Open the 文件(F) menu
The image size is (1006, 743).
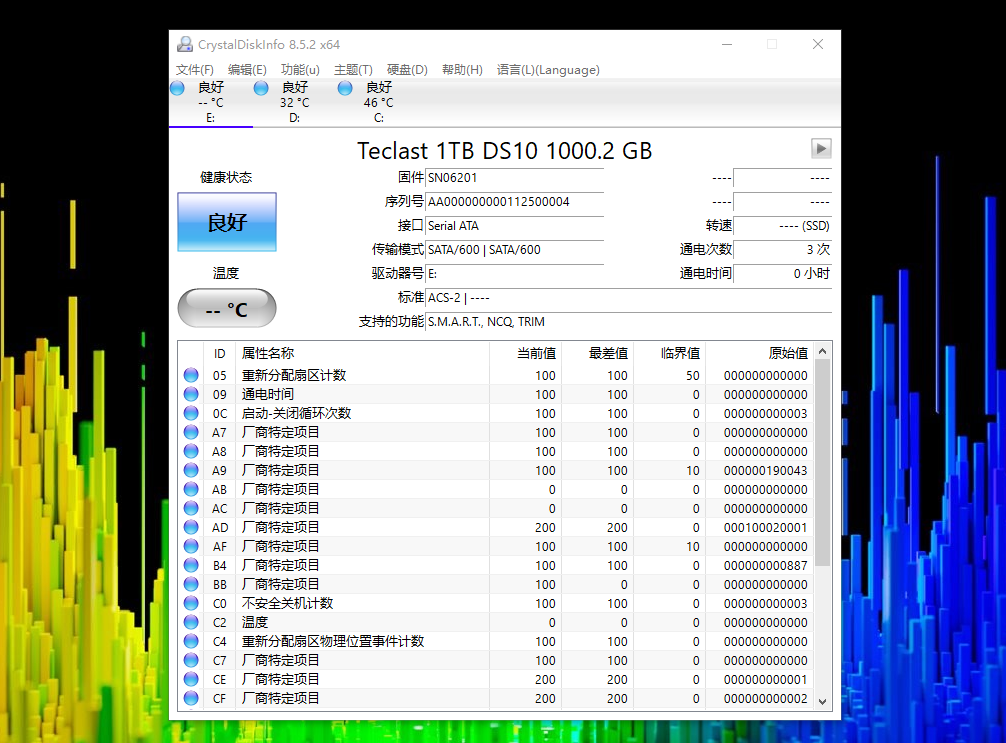[x=194, y=69]
